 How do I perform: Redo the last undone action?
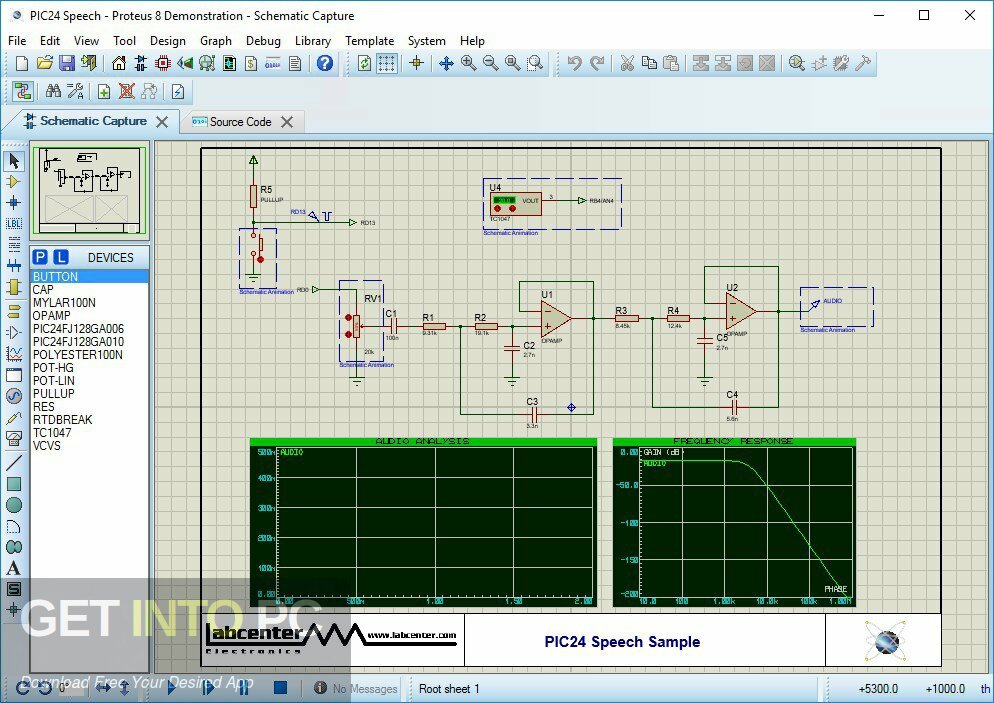click(597, 63)
